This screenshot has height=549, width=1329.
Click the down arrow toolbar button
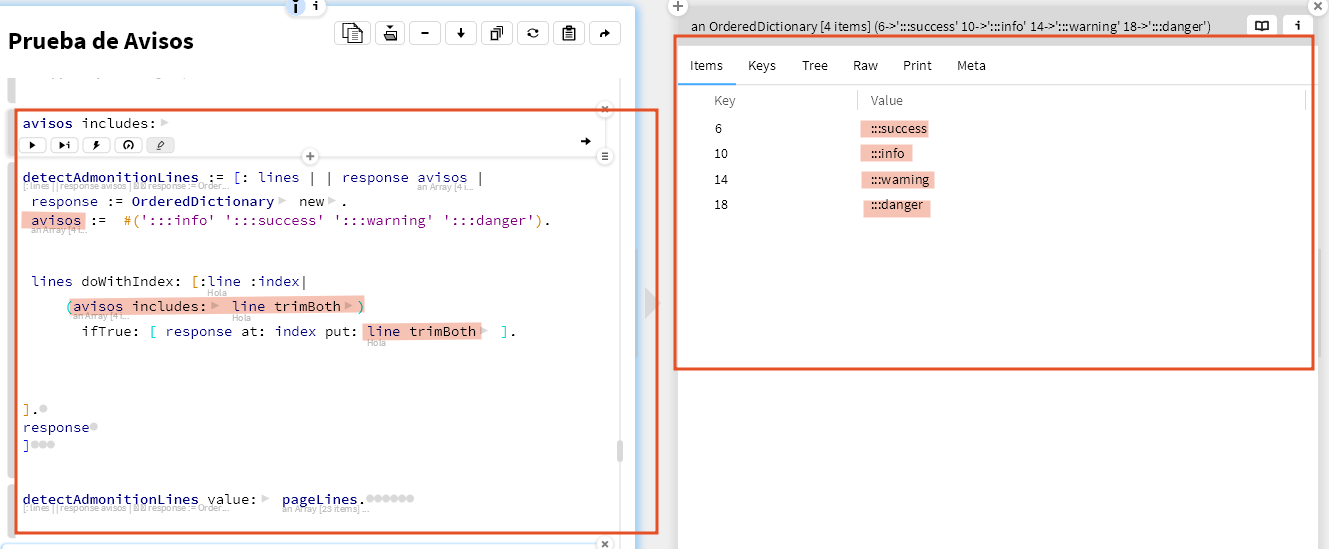[461, 33]
